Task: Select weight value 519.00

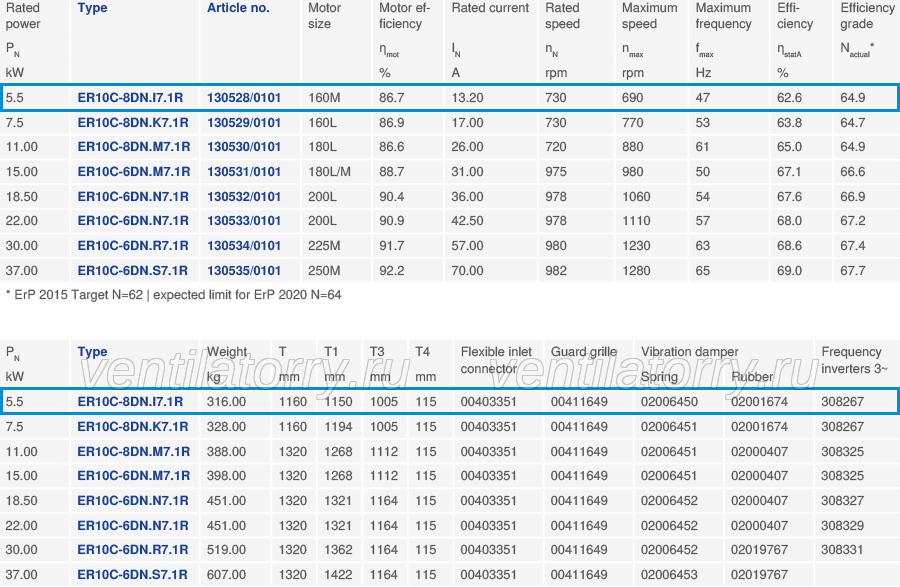Action: [x=226, y=550]
